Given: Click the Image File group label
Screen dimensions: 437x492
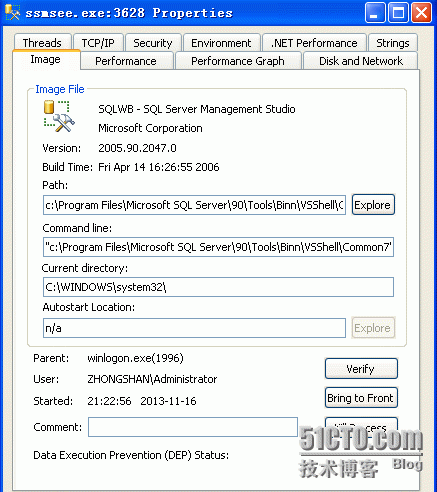Looking at the screenshot, I should 60,89.
